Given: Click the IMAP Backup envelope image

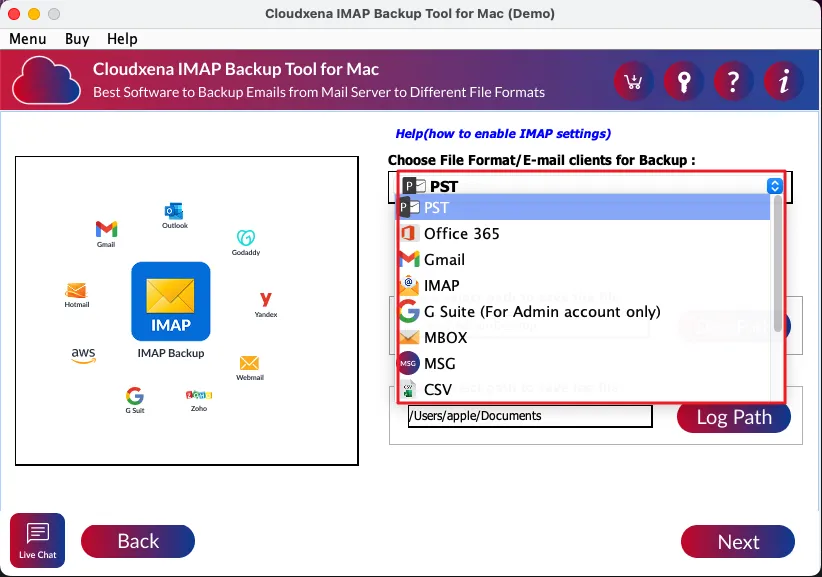Looking at the screenshot, I should (x=171, y=301).
